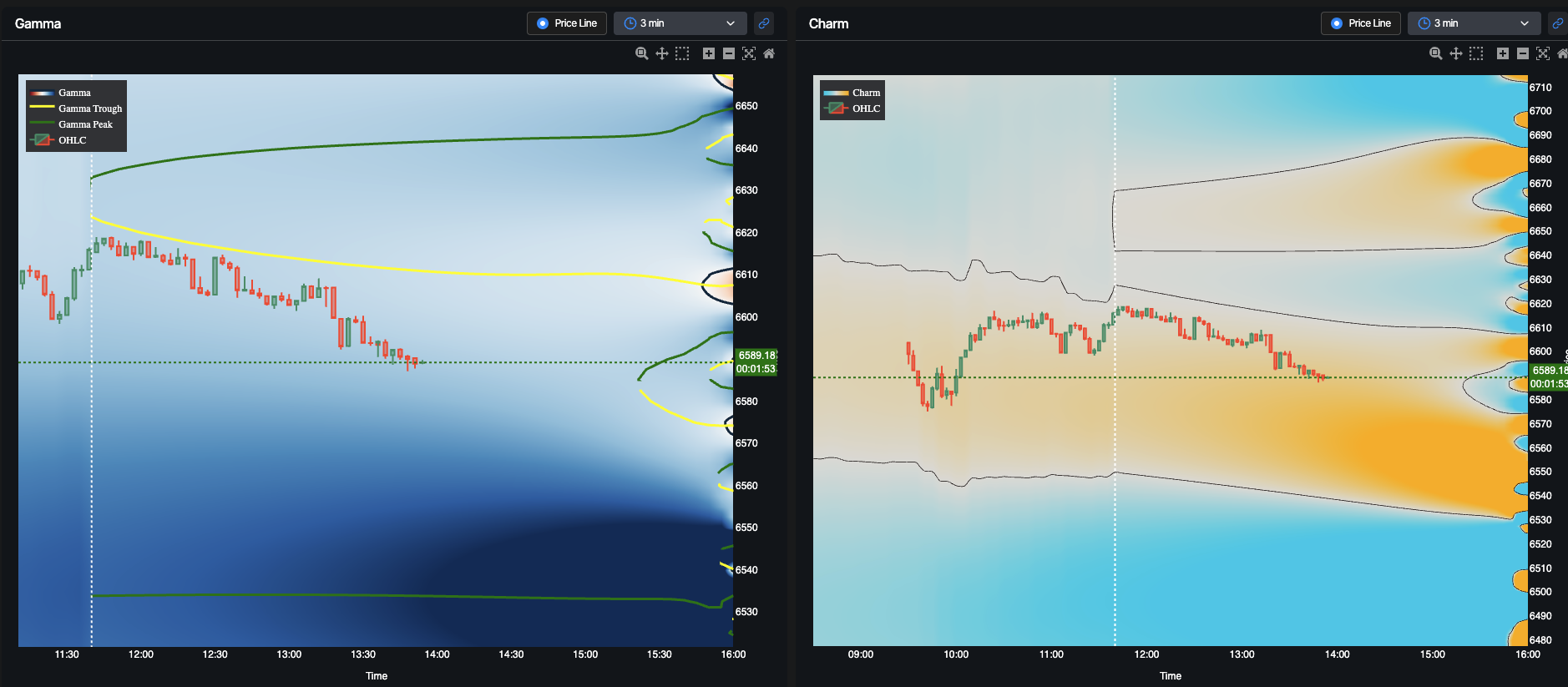Choose box select tool on Gamma chart
The height and width of the screenshot is (687, 1568).
(682, 53)
